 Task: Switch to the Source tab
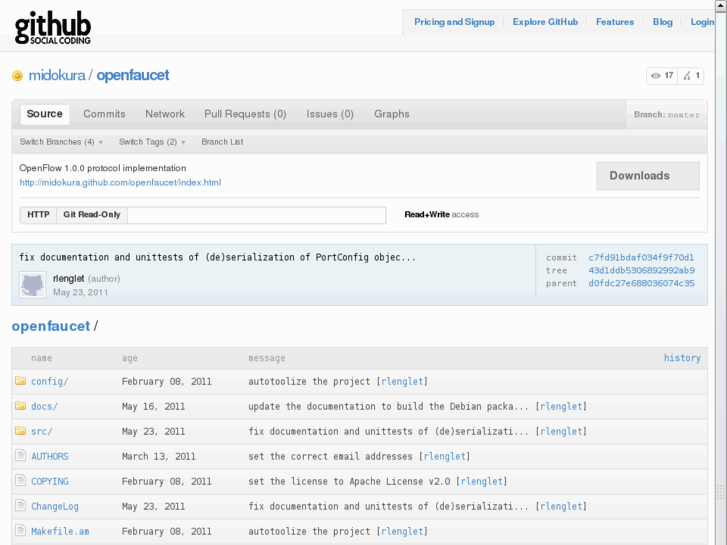click(45, 114)
